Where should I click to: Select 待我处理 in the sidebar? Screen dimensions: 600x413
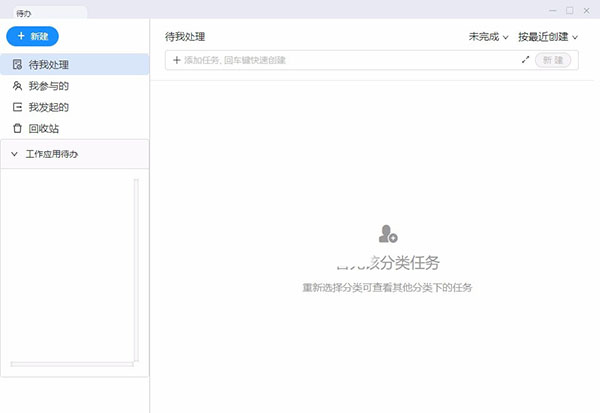point(75,64)
